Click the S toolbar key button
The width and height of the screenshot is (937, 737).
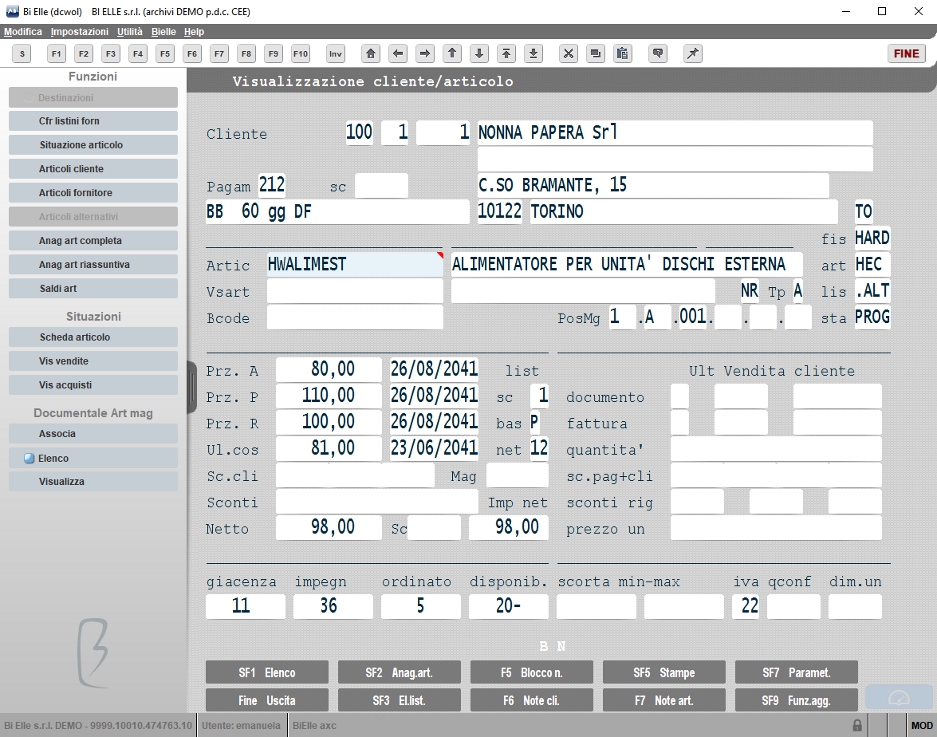pos(22,54)
